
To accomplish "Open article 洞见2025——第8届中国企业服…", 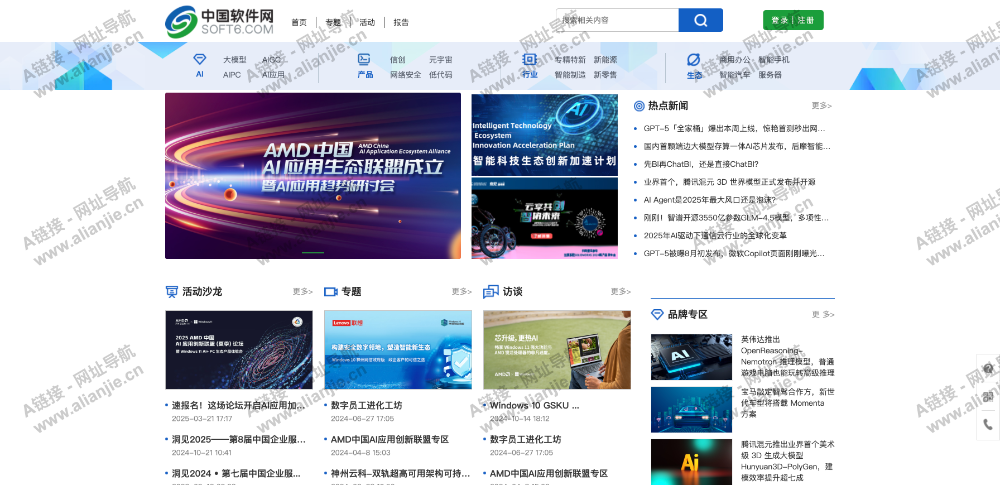I will point(239,440).
